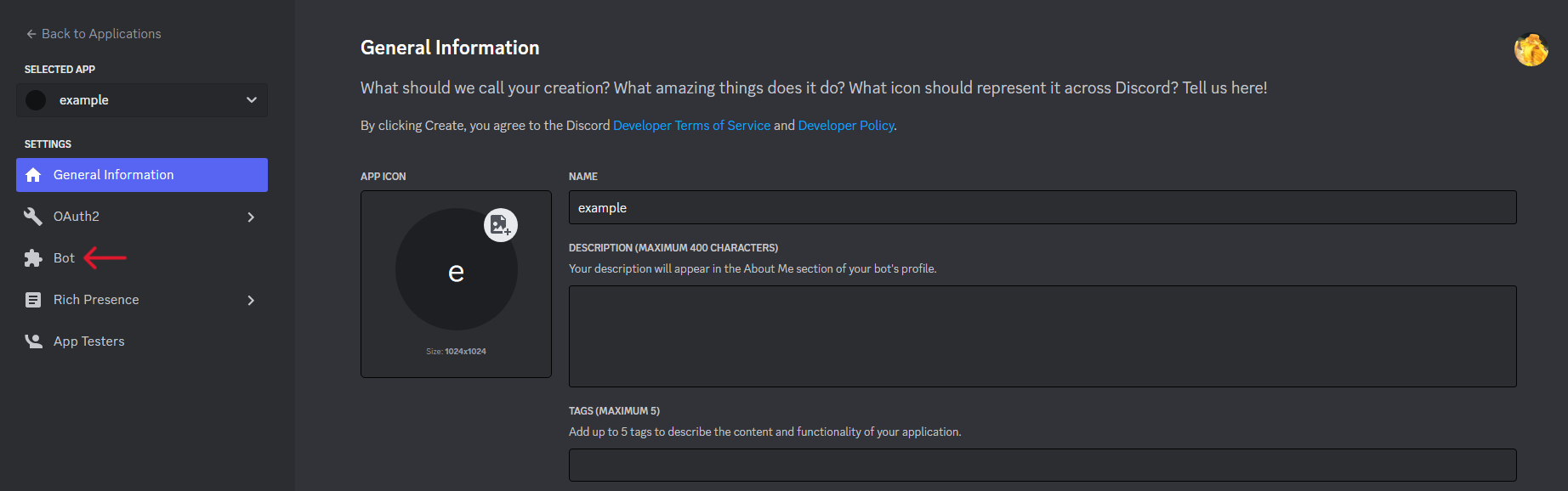Click the Rich Presence panel icon
The width and height of the screenshot is (1568, 491).
pos(33,299)
